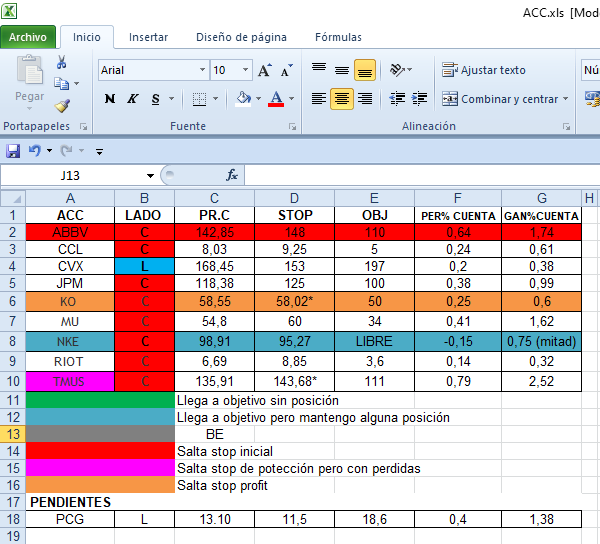Viewport: 600px width, 544px height.
Task: Click the Cut scissors icon
Action: [61, 62]
